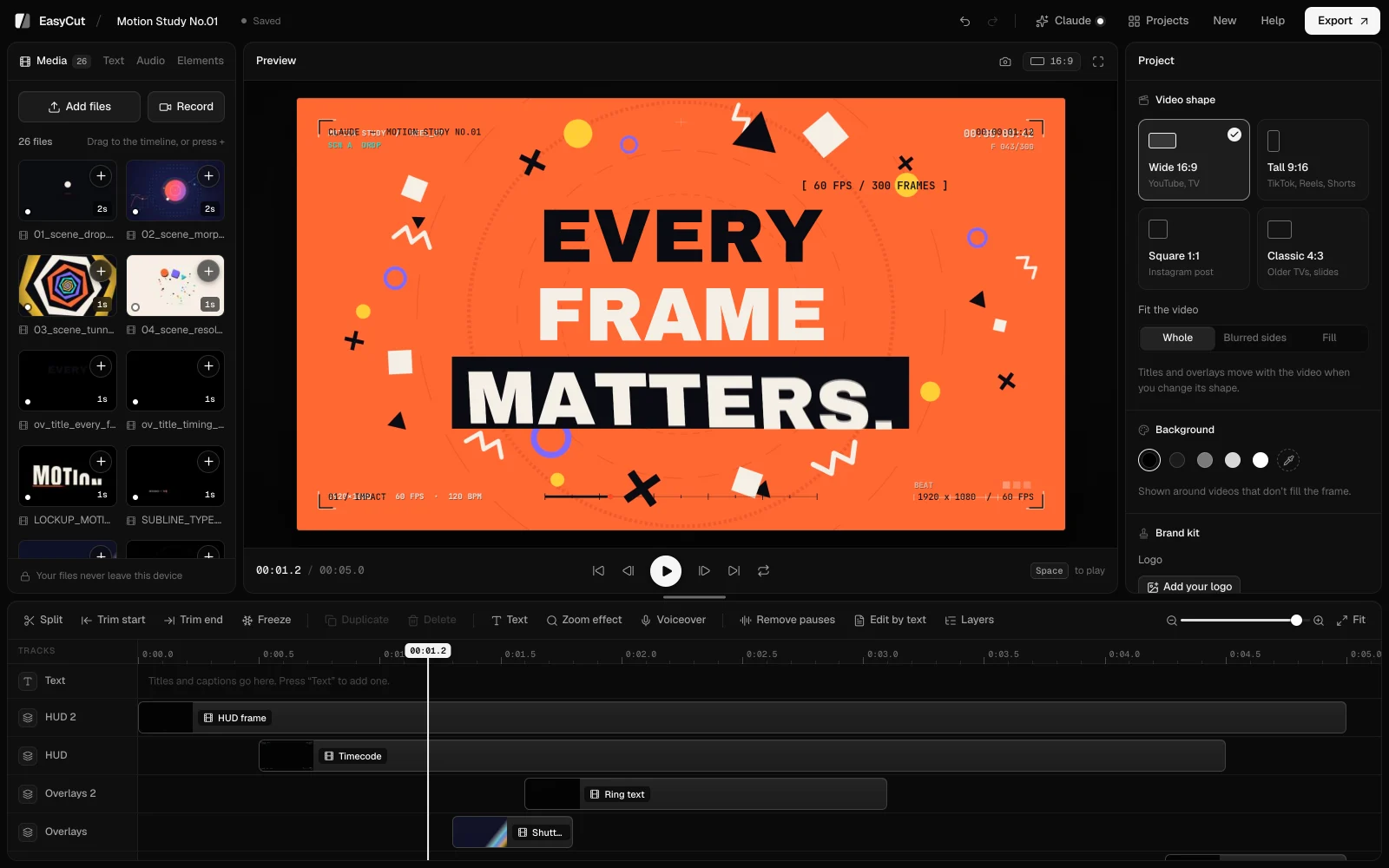Pick a custom background color with eyedropper

click(x=1288, y=460)
